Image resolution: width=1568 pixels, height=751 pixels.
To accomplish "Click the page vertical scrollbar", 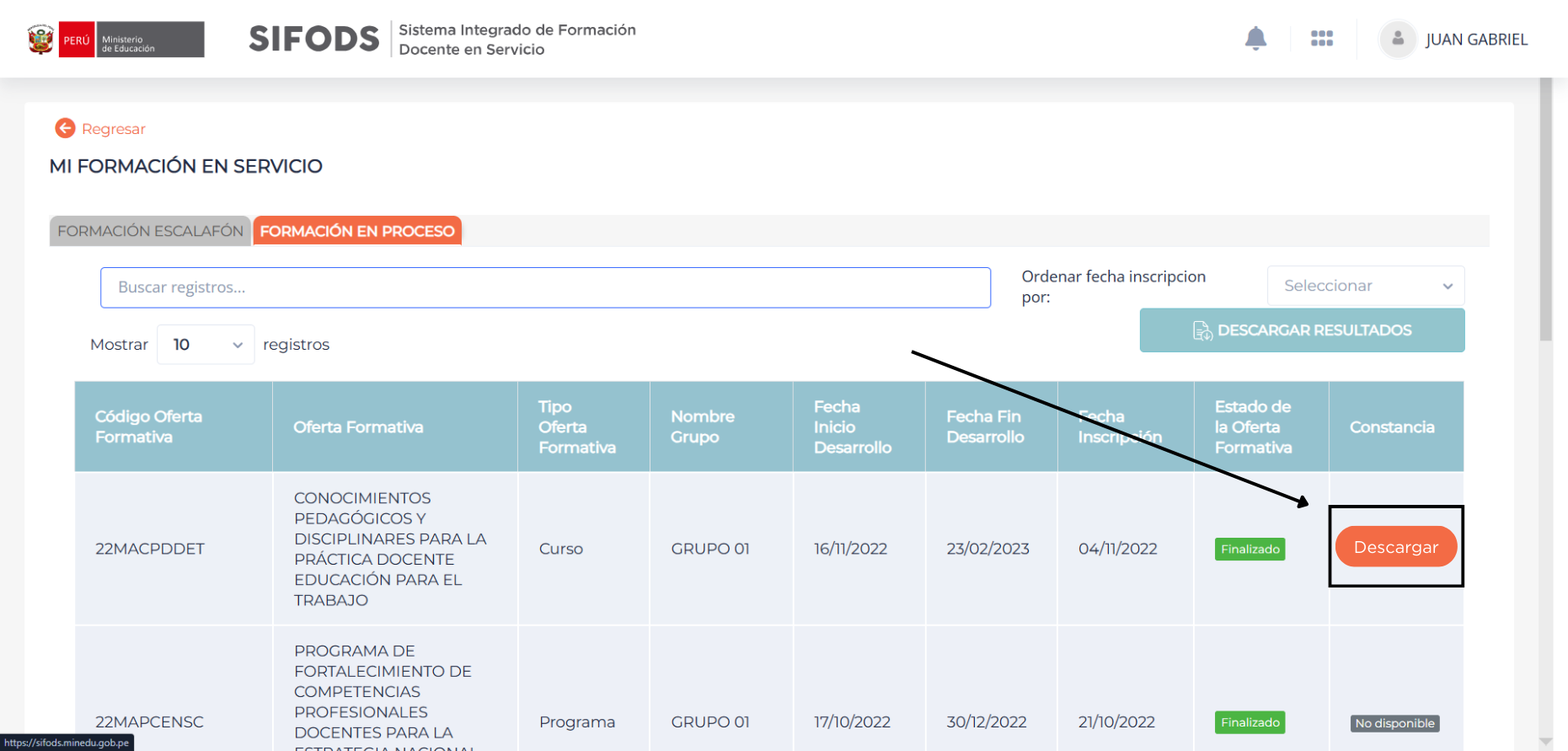I will pyautogui.click(x=1544, y=211).
